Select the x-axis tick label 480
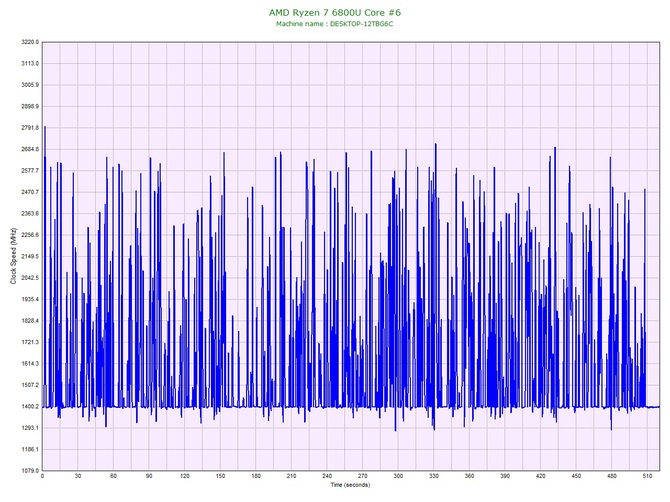Image resolution: width=670 pixels, height=502 pixels. (x=612, y=476)
